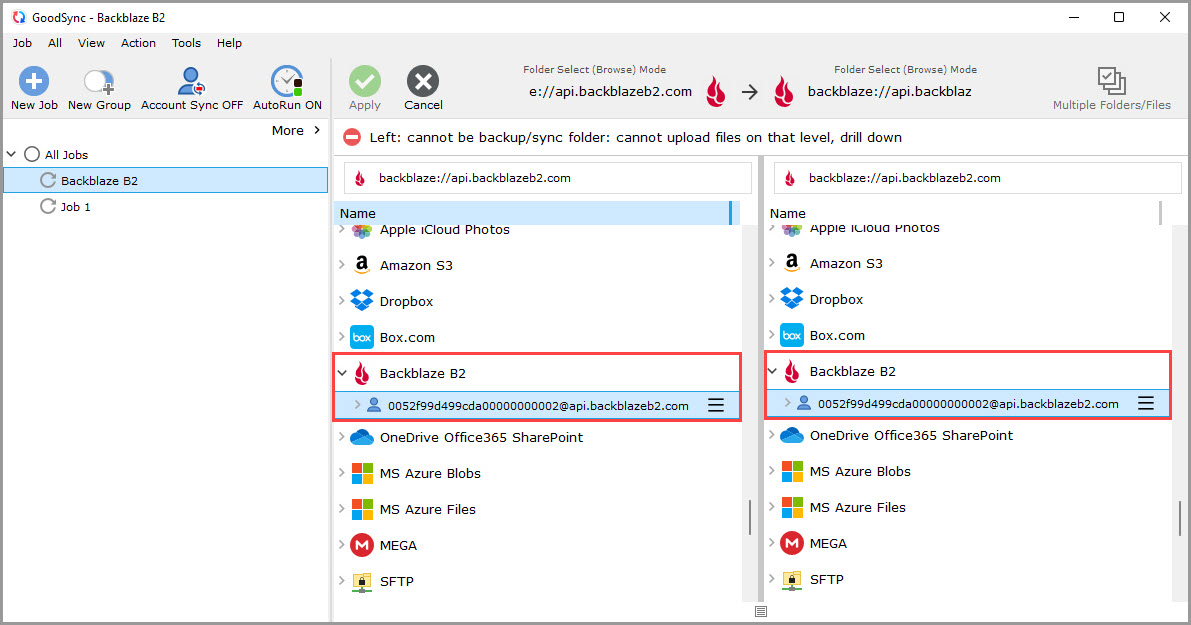Expand Dropbox in left panel

click(342, 301)
